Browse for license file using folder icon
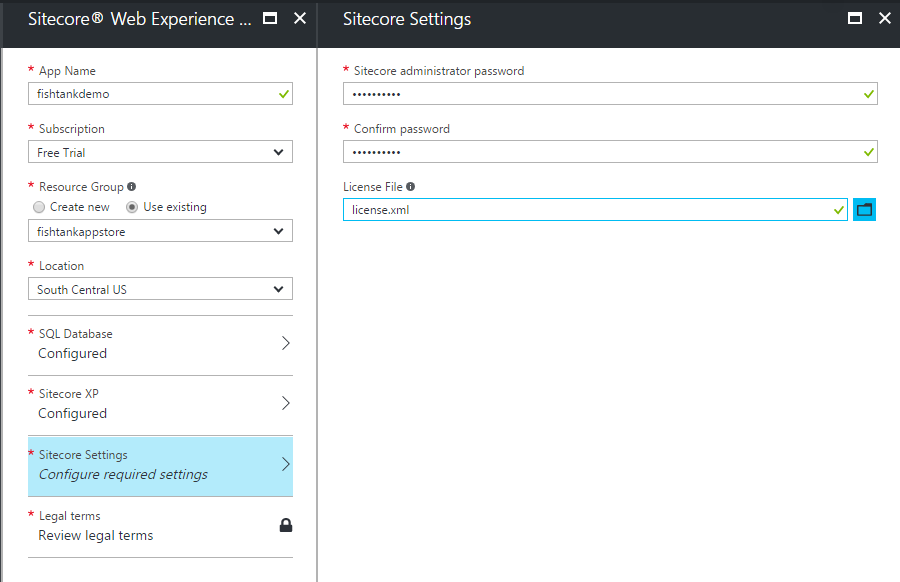 coord(864,209)
